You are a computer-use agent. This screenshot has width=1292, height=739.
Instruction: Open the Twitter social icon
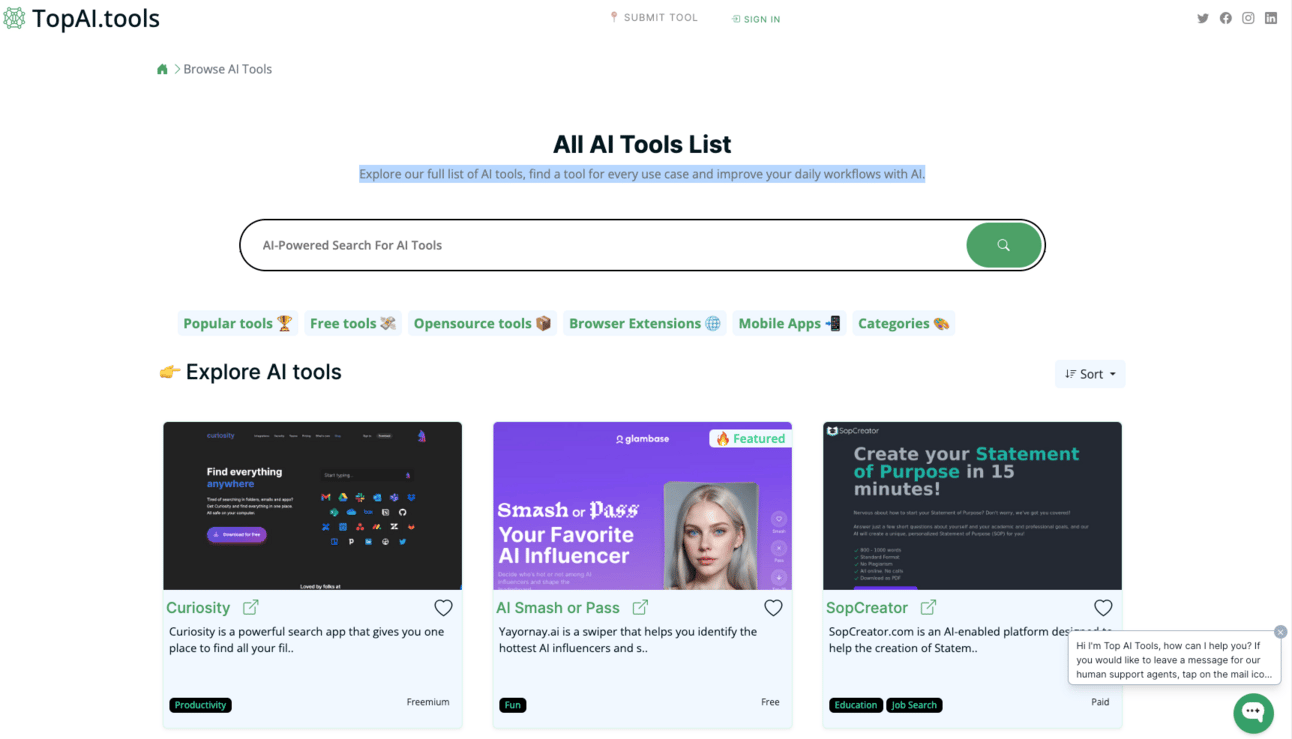coord(1203,18)
